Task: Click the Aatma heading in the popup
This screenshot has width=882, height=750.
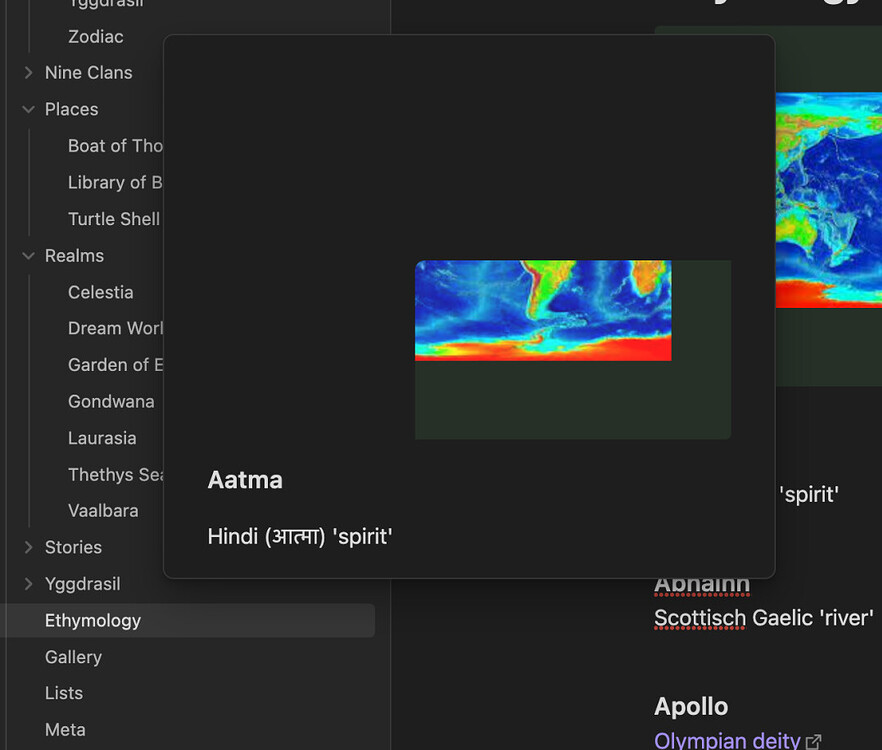Action: coord(245,480)
